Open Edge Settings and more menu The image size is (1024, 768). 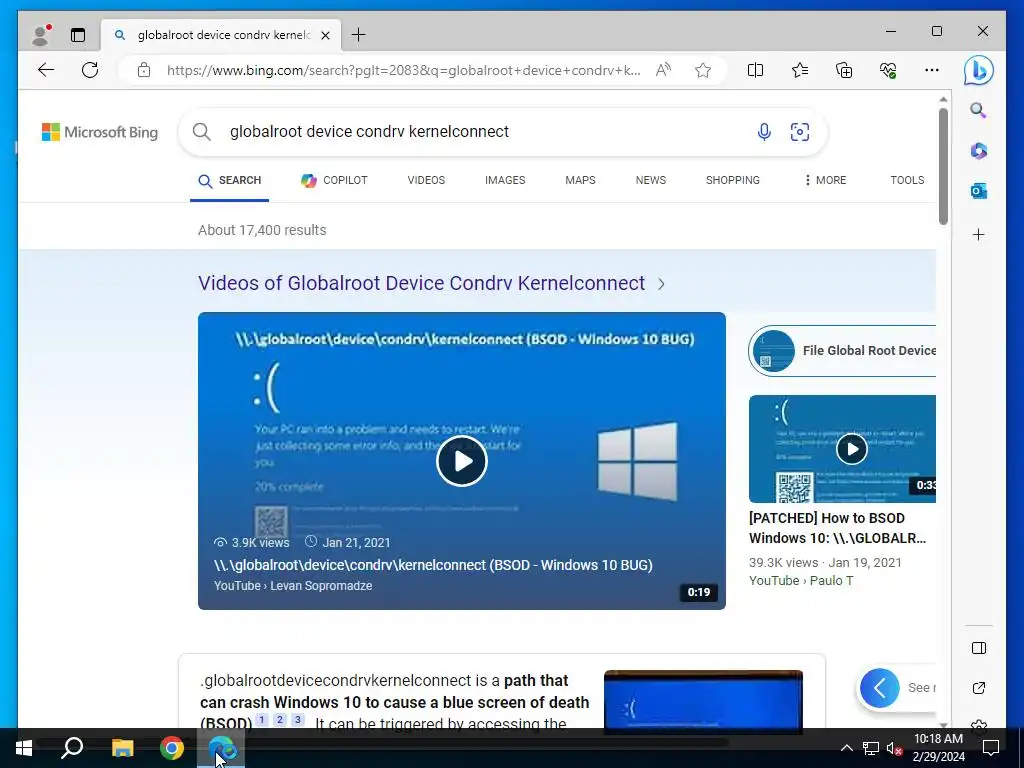pyautogui.click(x=932, y=70)
